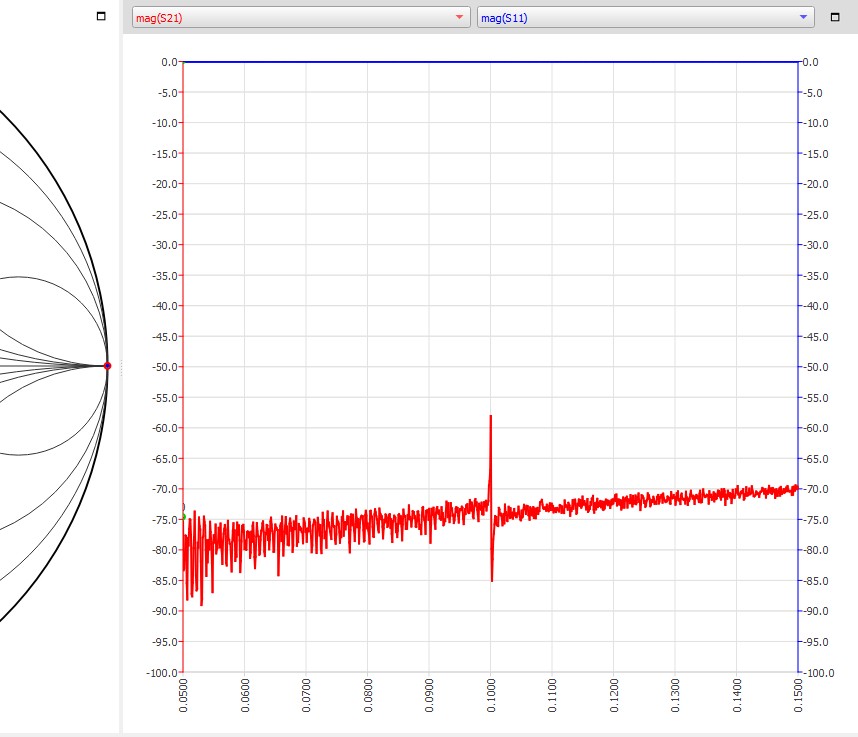Click the left axis -100.0 label
This screenshot has height=737, width=858.
(162, 672)
